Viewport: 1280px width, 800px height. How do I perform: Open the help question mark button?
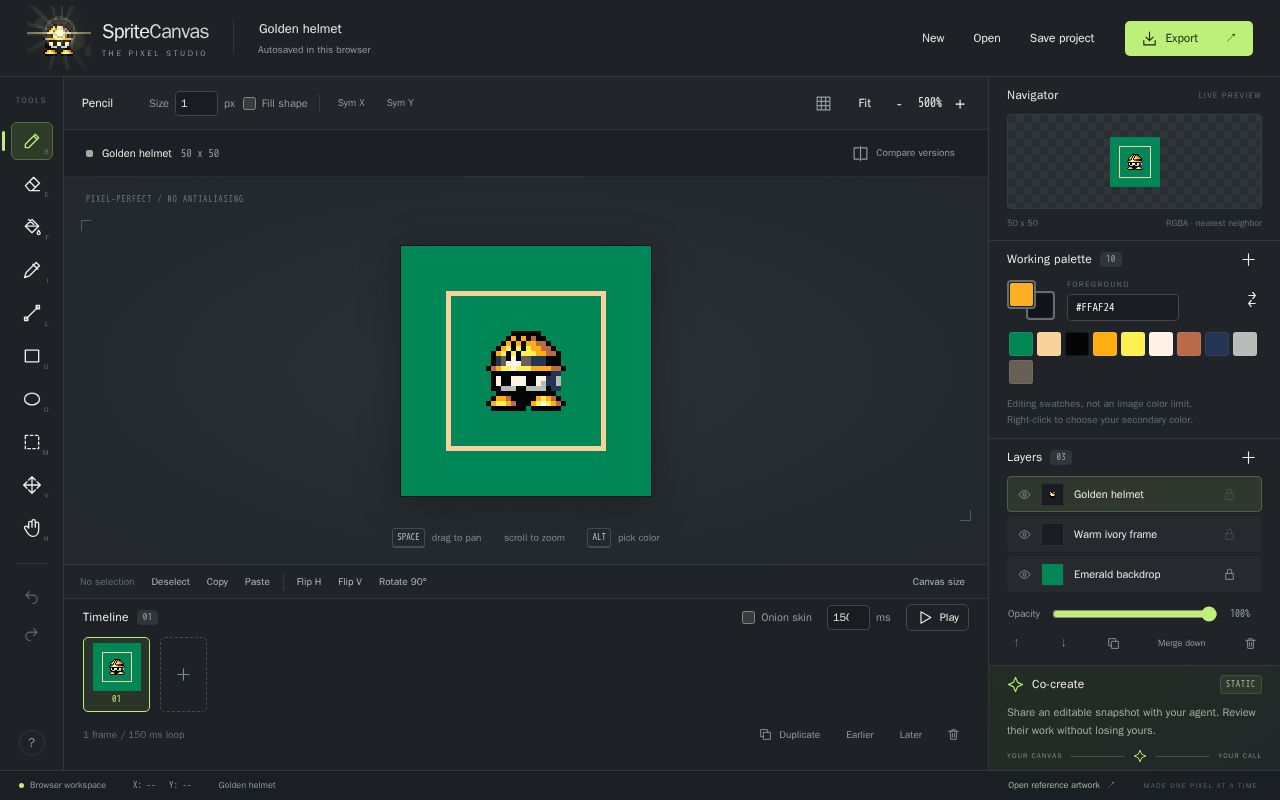32,742
